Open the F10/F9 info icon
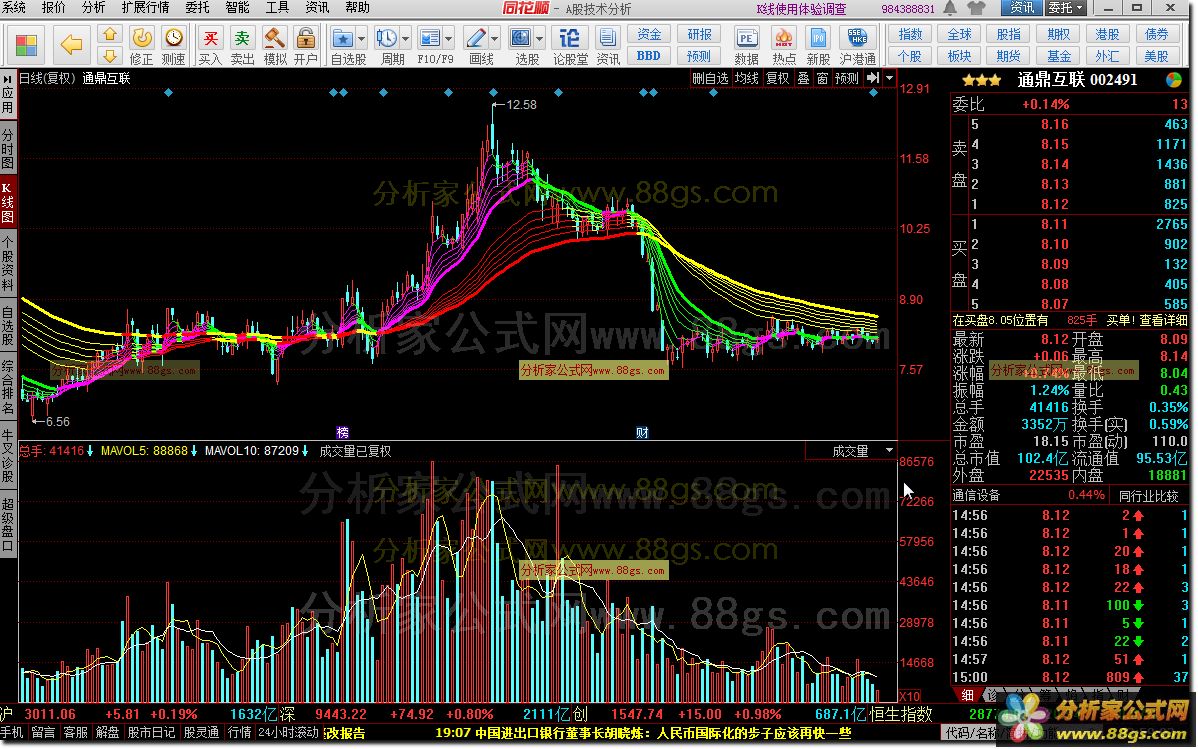The height and width of the screenshot is (749, 1198). point(430,38)
